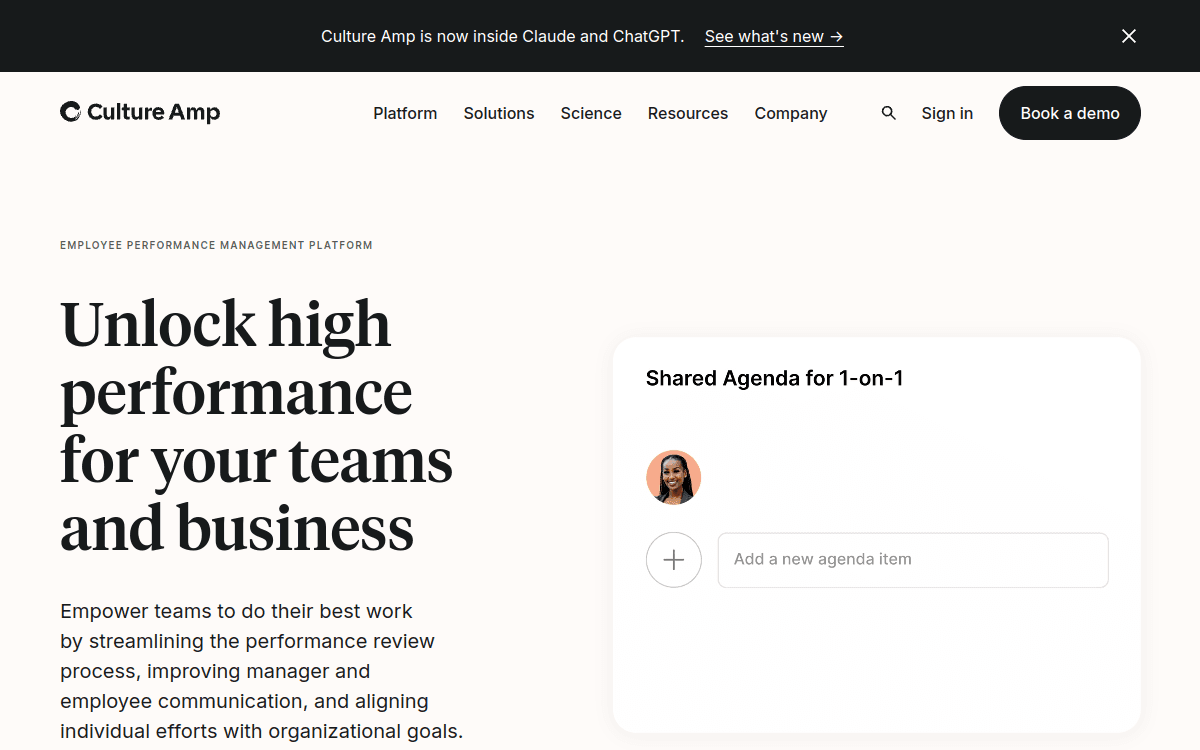Click the Culture Amp logo

pos(140,112)
